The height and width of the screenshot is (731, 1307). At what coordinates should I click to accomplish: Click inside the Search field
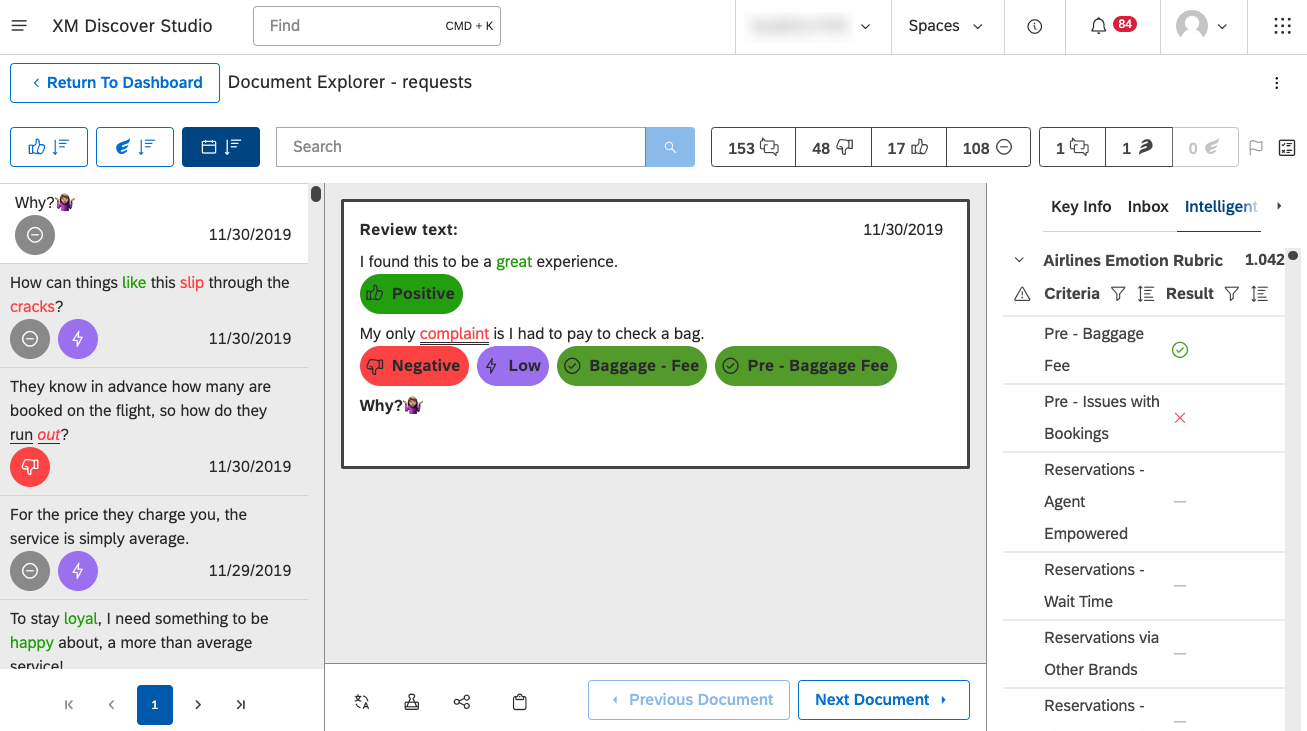(x=460, y=146)
